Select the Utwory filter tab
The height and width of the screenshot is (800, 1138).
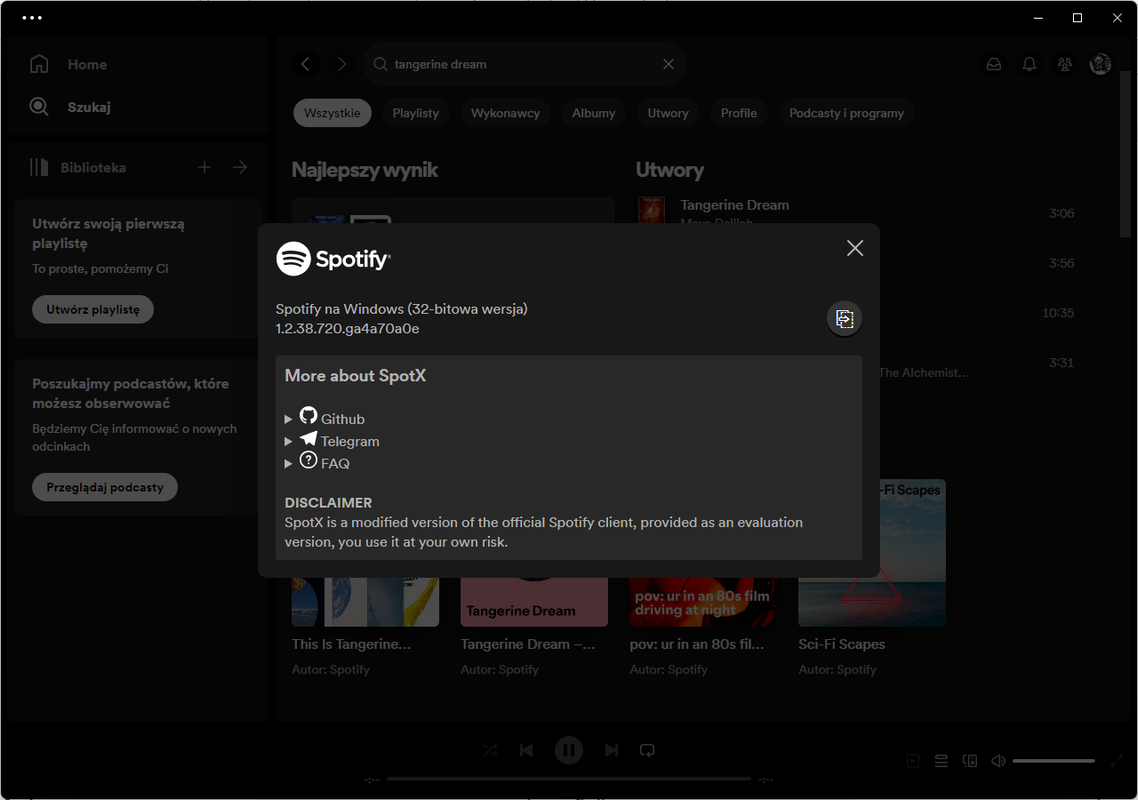[x=668, y=113]
